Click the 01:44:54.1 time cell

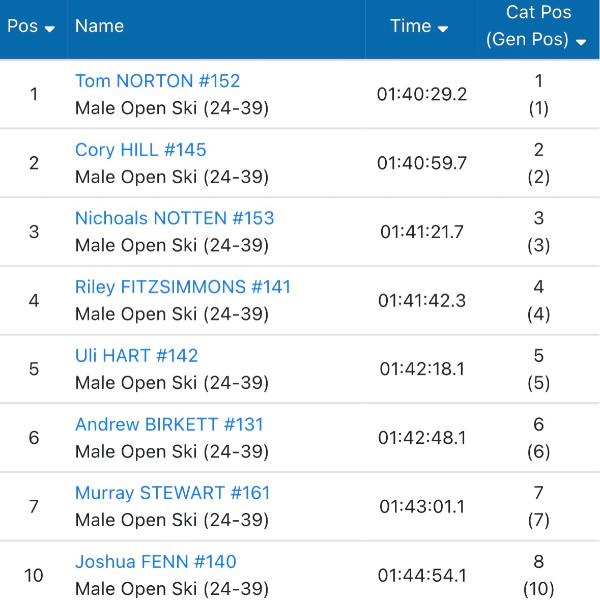pyautogui.click(x=422, y=575)
